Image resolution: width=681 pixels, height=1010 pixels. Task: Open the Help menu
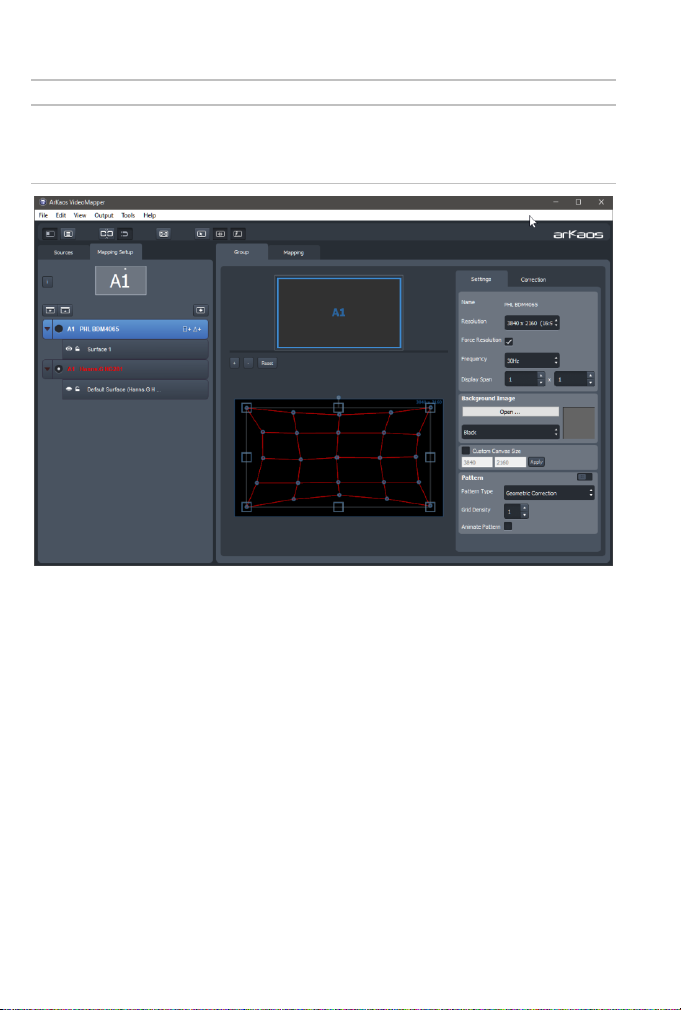(149, 216)
